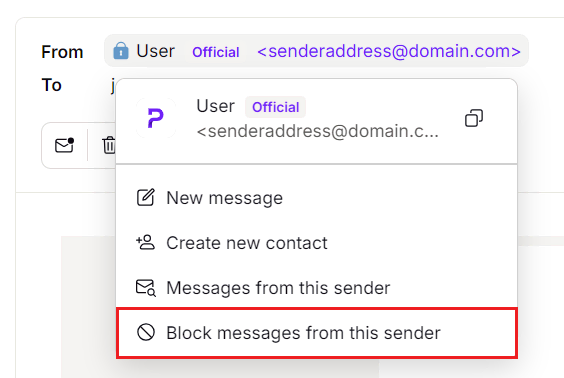Click the sender address in From field
The height and width of the screenshot is (378, 564).
(389, 51)
